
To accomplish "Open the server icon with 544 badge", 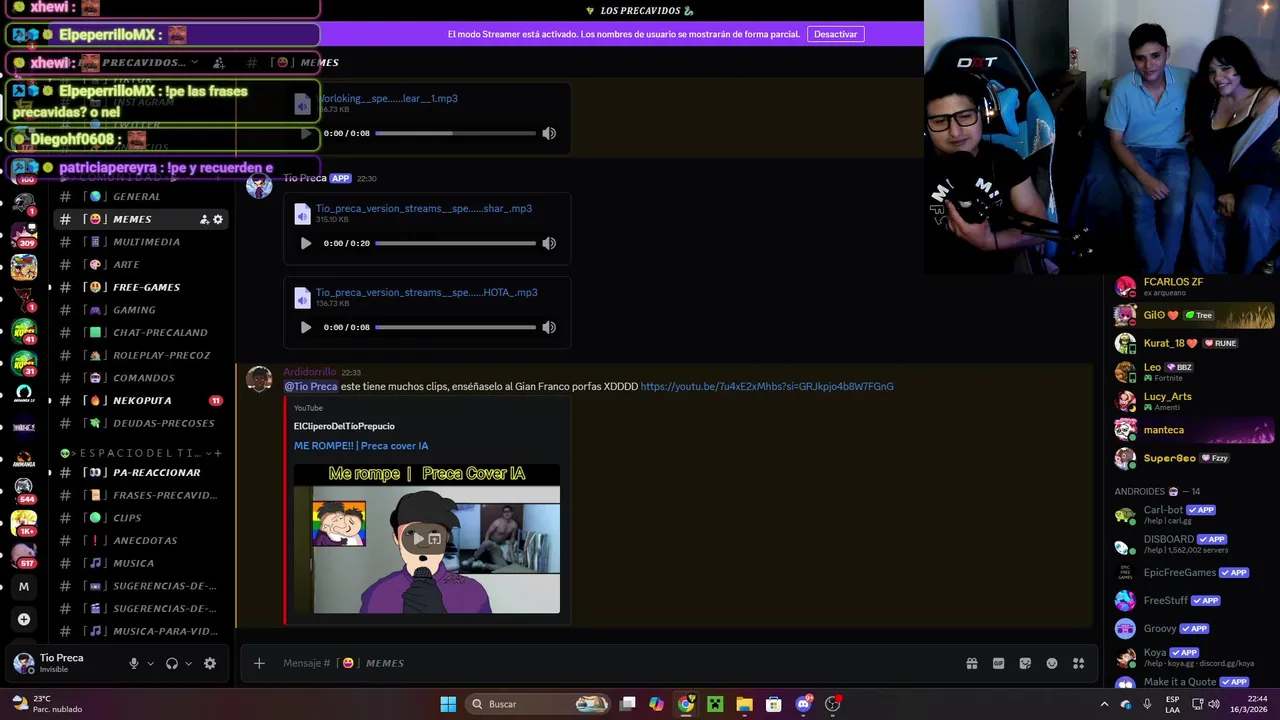I will pos(24,489).
